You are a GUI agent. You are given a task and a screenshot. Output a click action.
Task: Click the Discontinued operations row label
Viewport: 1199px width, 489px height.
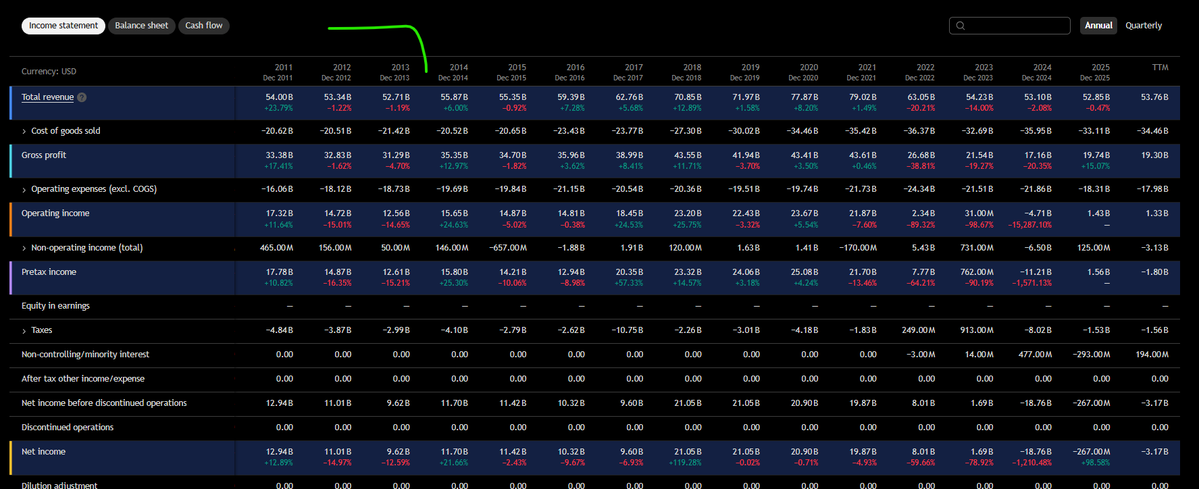67,427
